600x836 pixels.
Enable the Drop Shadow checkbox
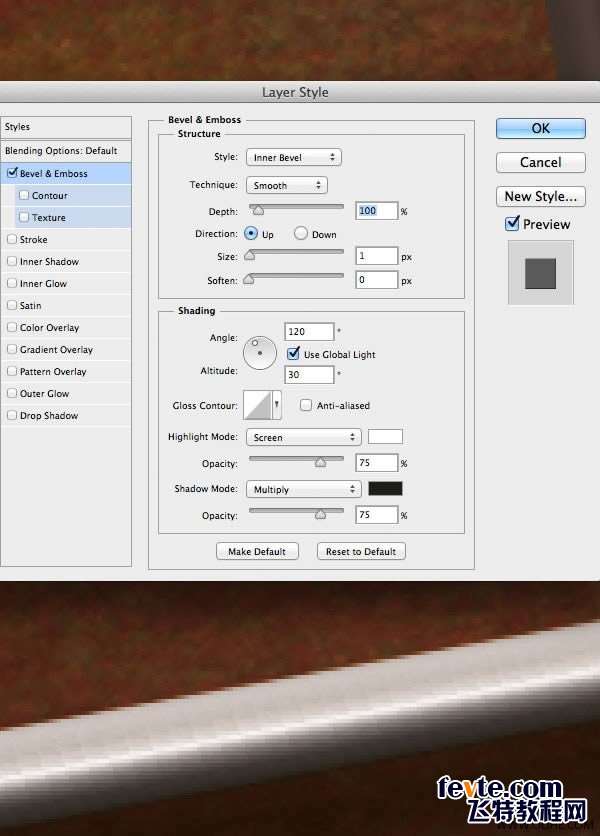pyautogui.click(x=12, y=415)
